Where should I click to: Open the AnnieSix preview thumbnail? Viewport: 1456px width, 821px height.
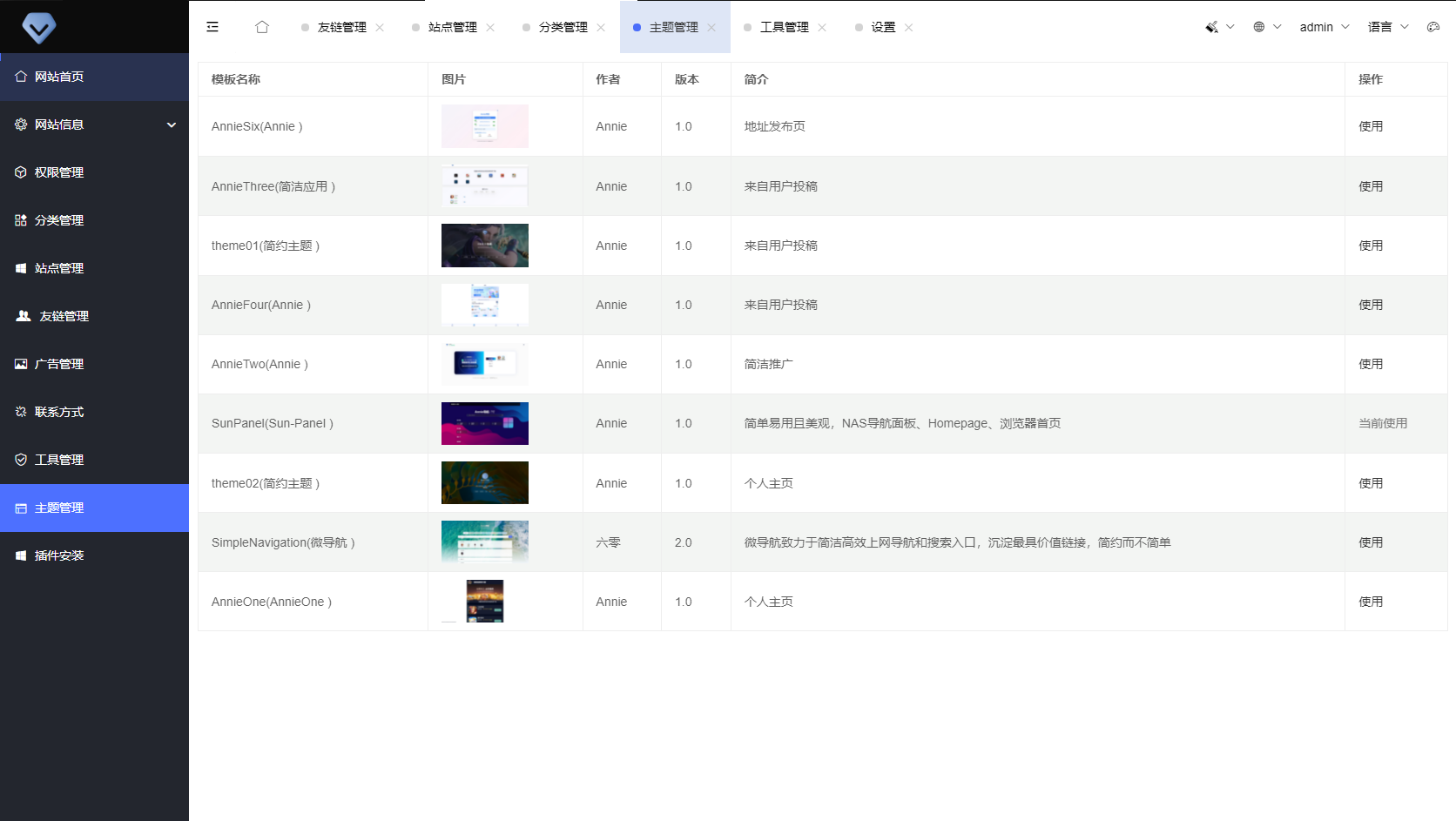(x=485, y=126)
